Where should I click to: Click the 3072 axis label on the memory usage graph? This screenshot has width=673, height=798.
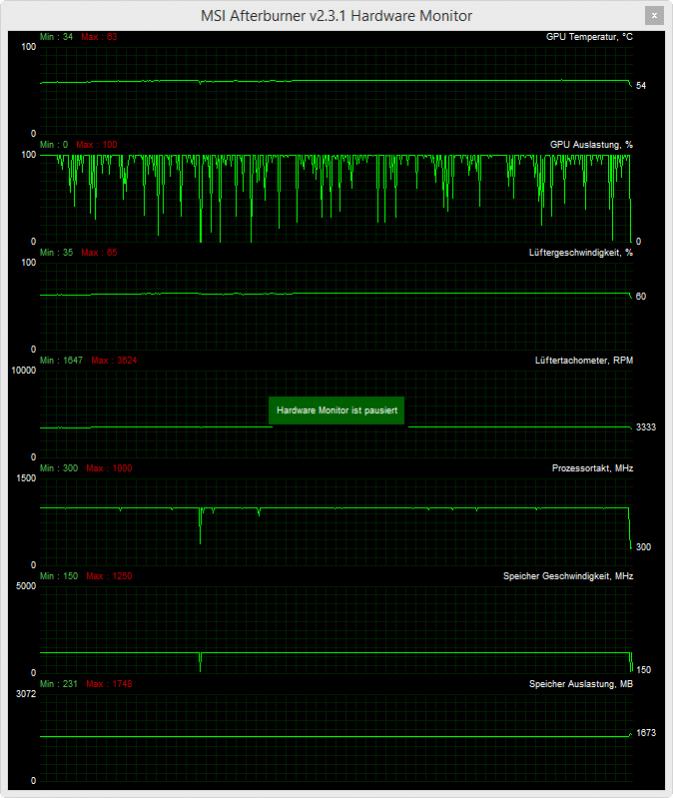26,694
